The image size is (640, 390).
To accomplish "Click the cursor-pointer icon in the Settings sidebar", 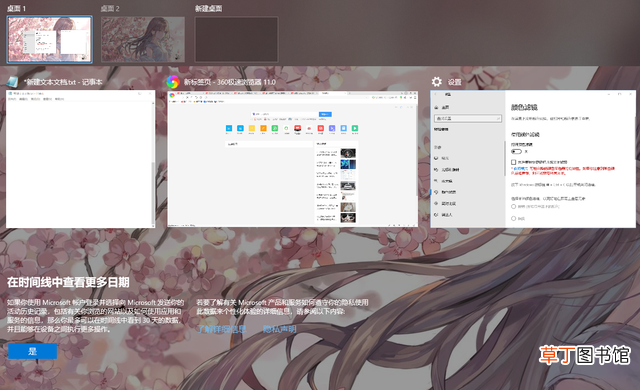I will (436, 169).
